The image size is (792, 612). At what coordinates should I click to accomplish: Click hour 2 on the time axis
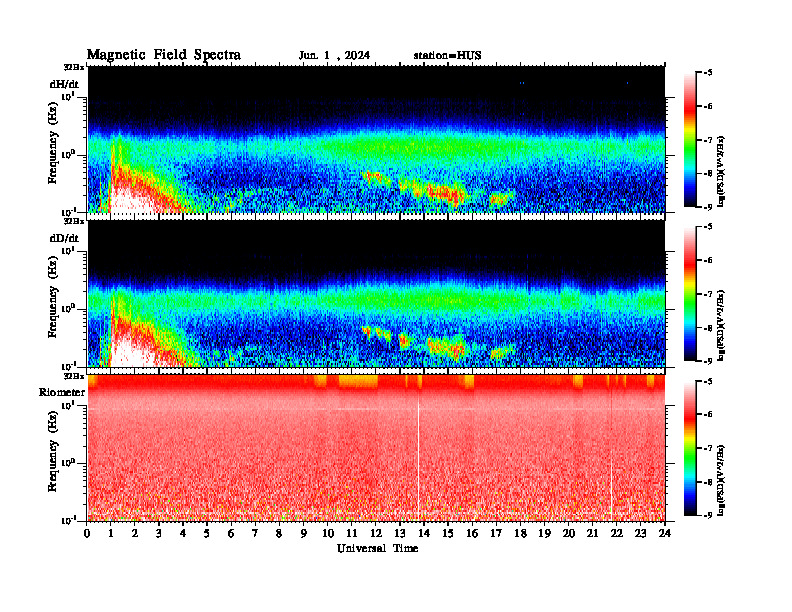tap(135, 533)
